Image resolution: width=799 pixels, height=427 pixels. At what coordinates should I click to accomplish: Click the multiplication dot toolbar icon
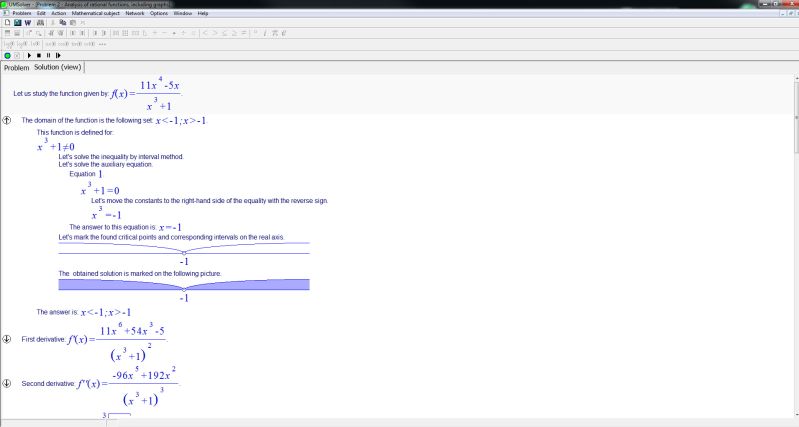pos(174,33)
